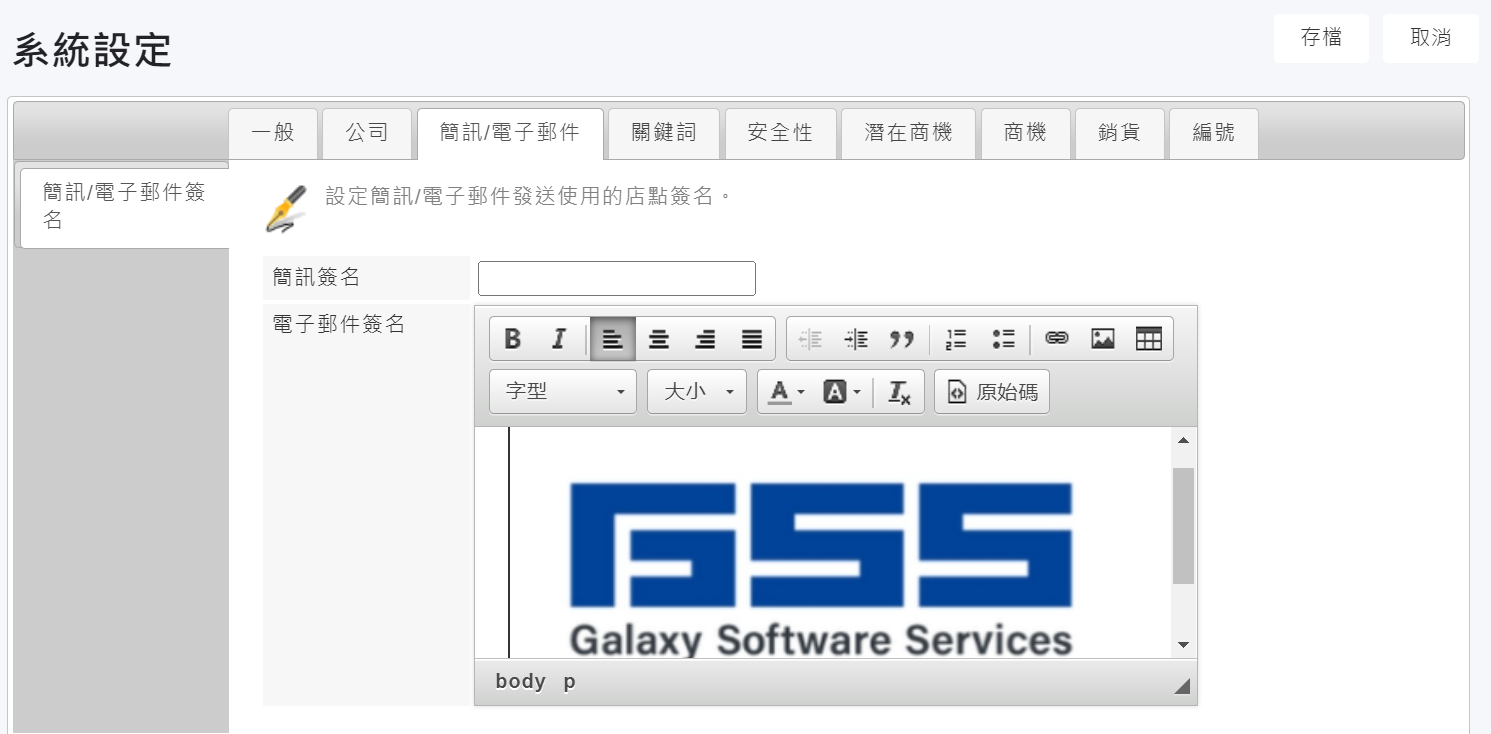Image resolution: width=1491 pixels, height=734 pixels.
Task: Insert a block quote
Action: (x=902, y=339)
